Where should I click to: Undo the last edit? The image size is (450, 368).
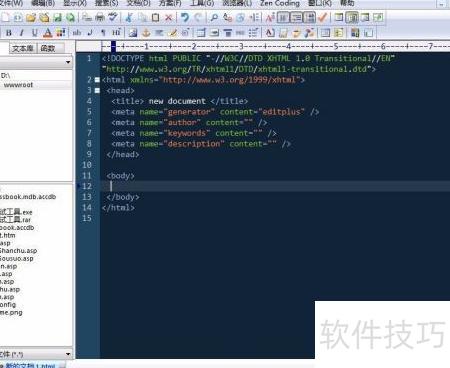point(185,17)
